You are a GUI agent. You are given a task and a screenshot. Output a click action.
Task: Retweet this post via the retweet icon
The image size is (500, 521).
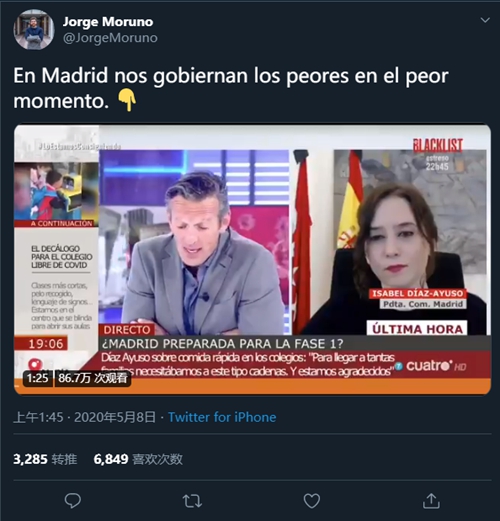coord(192,501)
